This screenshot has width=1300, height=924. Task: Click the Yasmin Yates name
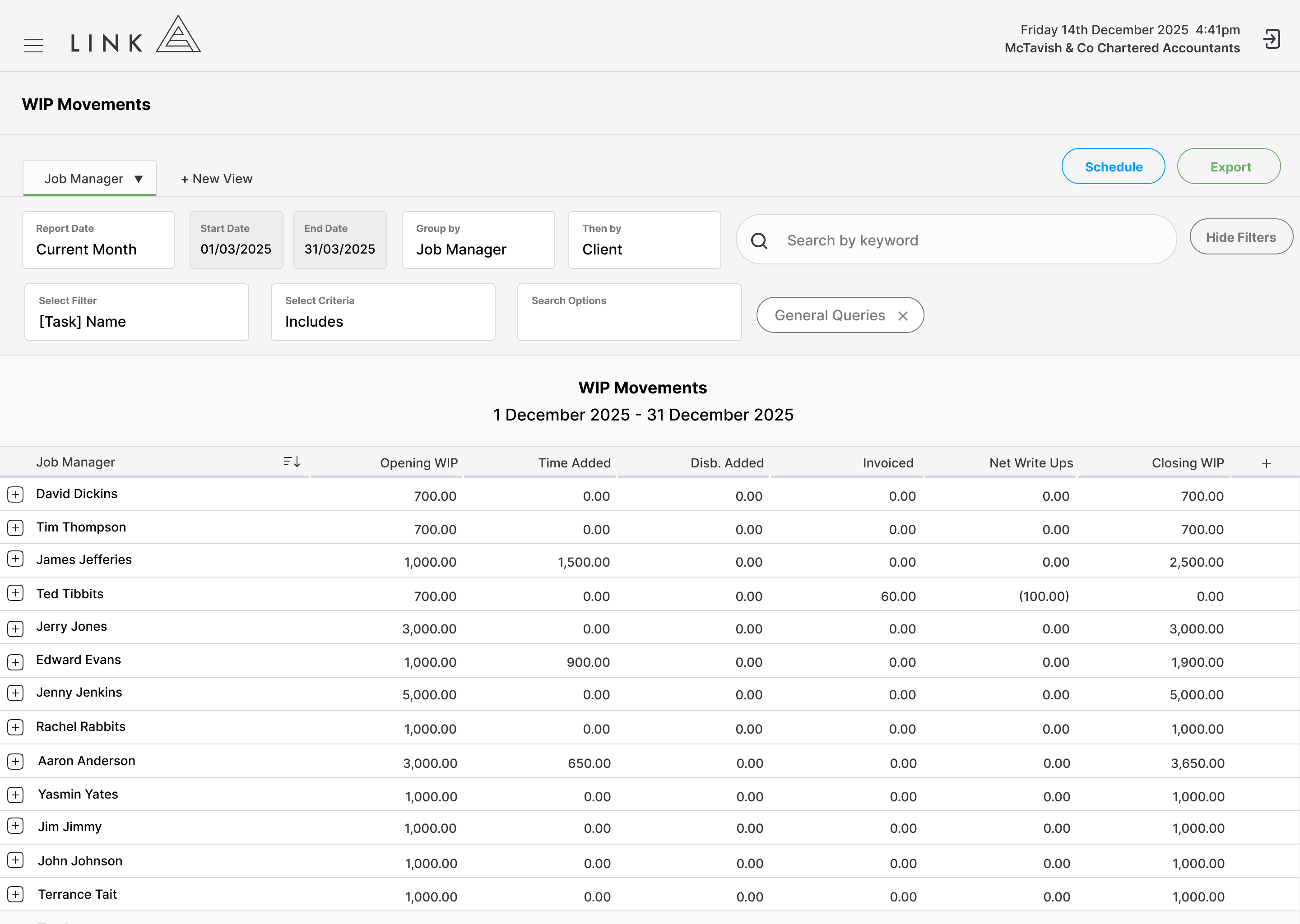(x=78, y=794)
